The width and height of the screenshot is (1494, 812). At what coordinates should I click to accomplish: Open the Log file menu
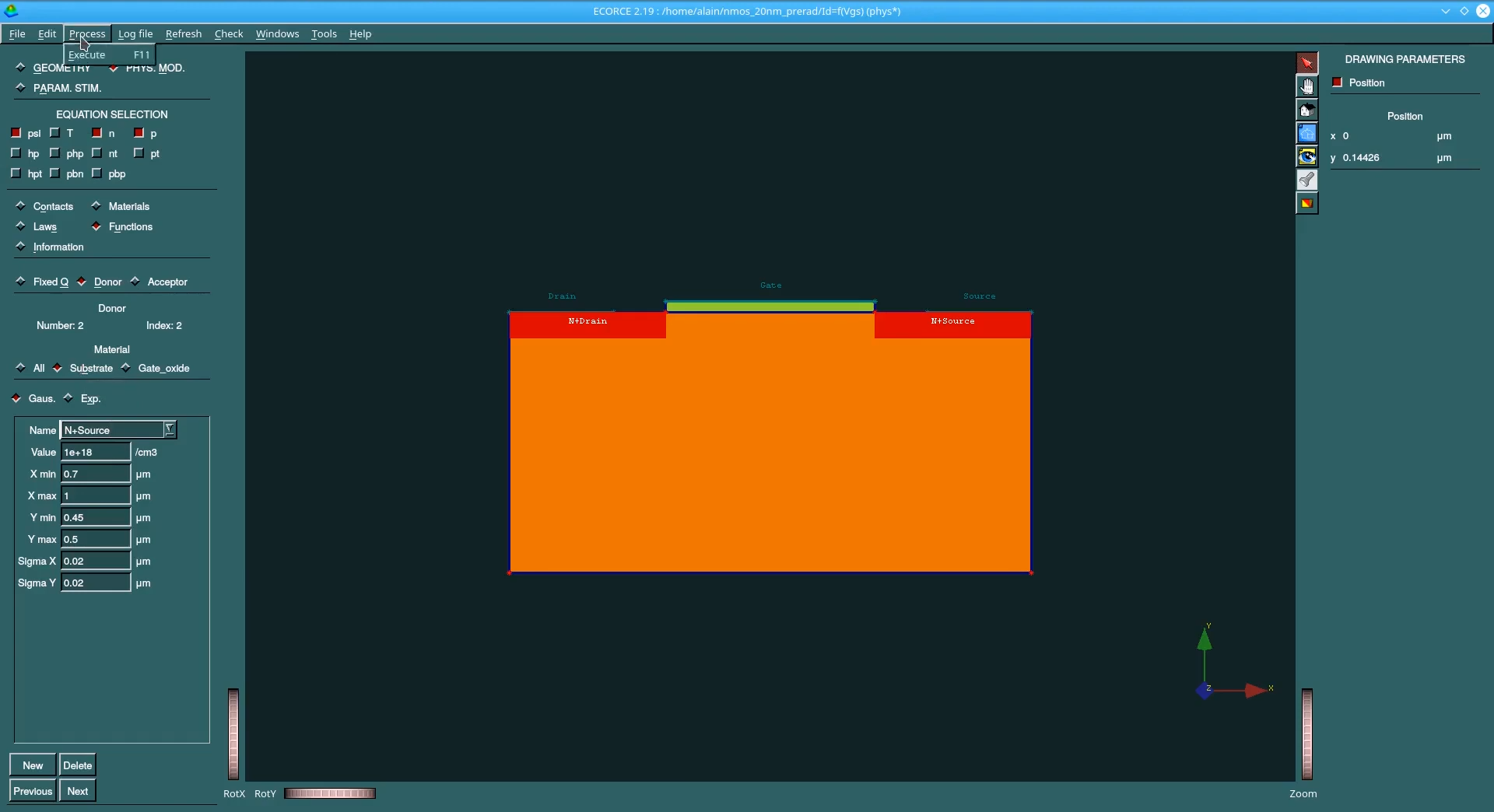tap(135, 33)
